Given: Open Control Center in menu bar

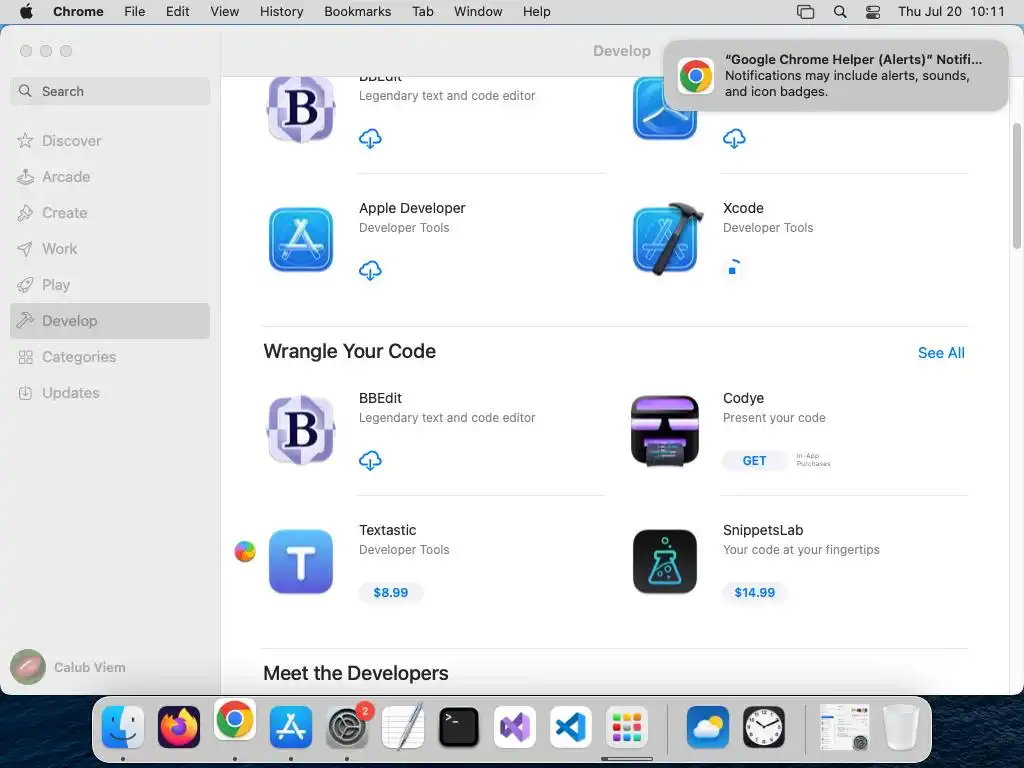Looking at the screenshot, I should tap(872, 12).
